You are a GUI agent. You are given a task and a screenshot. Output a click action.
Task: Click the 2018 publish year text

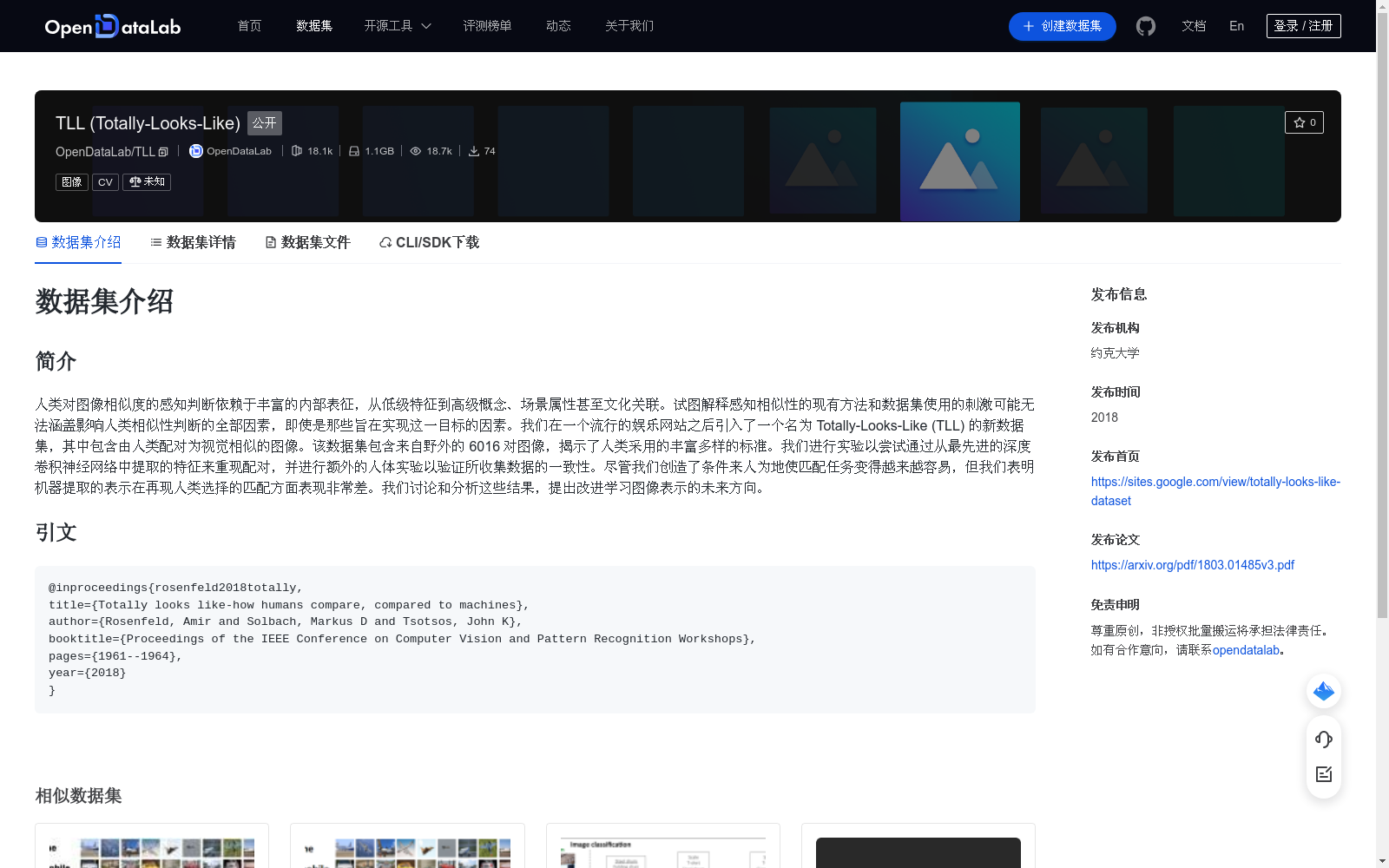coord(1104,418)
